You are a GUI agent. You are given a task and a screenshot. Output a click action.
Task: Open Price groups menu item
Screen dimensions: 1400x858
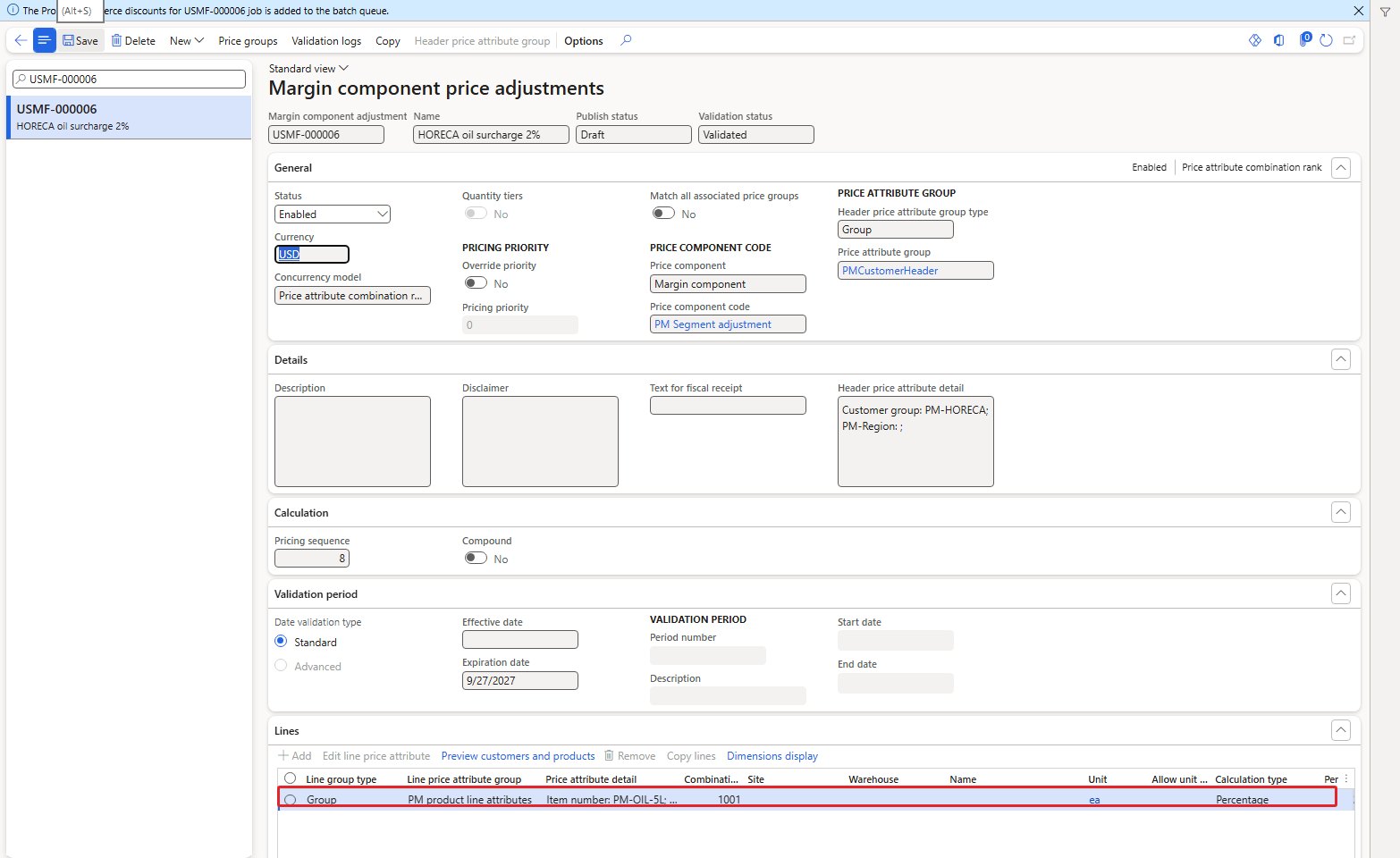[x=248, y=41]
